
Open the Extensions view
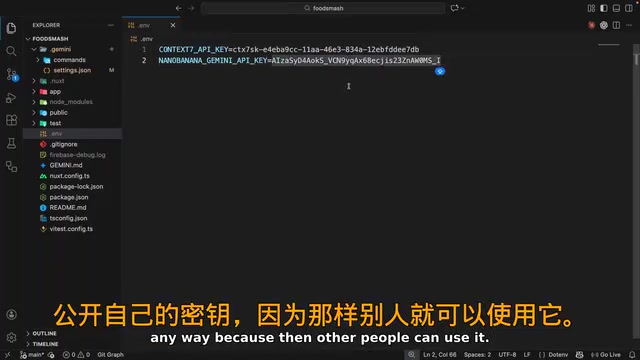click(11, 120)
